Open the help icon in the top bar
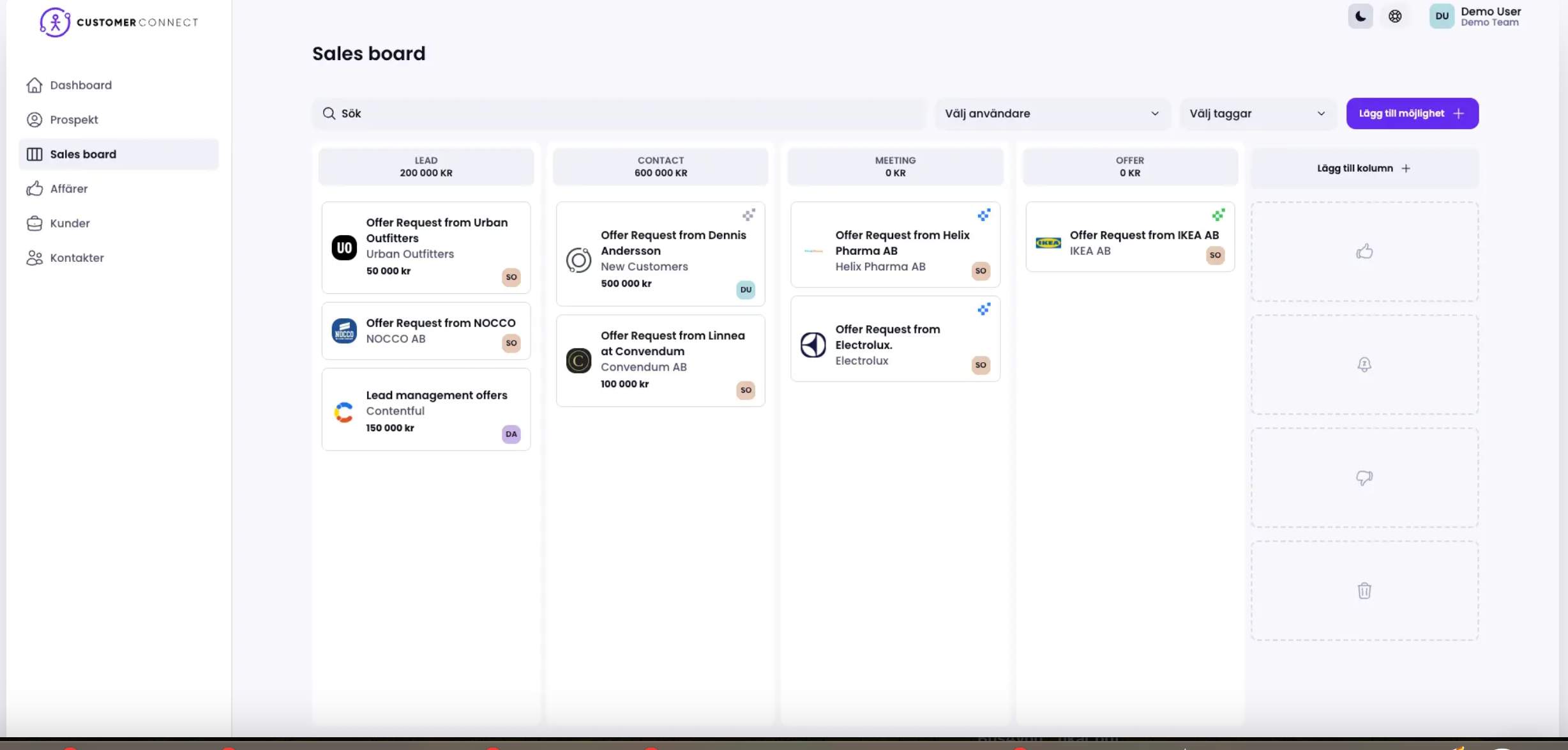Viewport: 1568px width, 750px height. tap(1395, 16)
